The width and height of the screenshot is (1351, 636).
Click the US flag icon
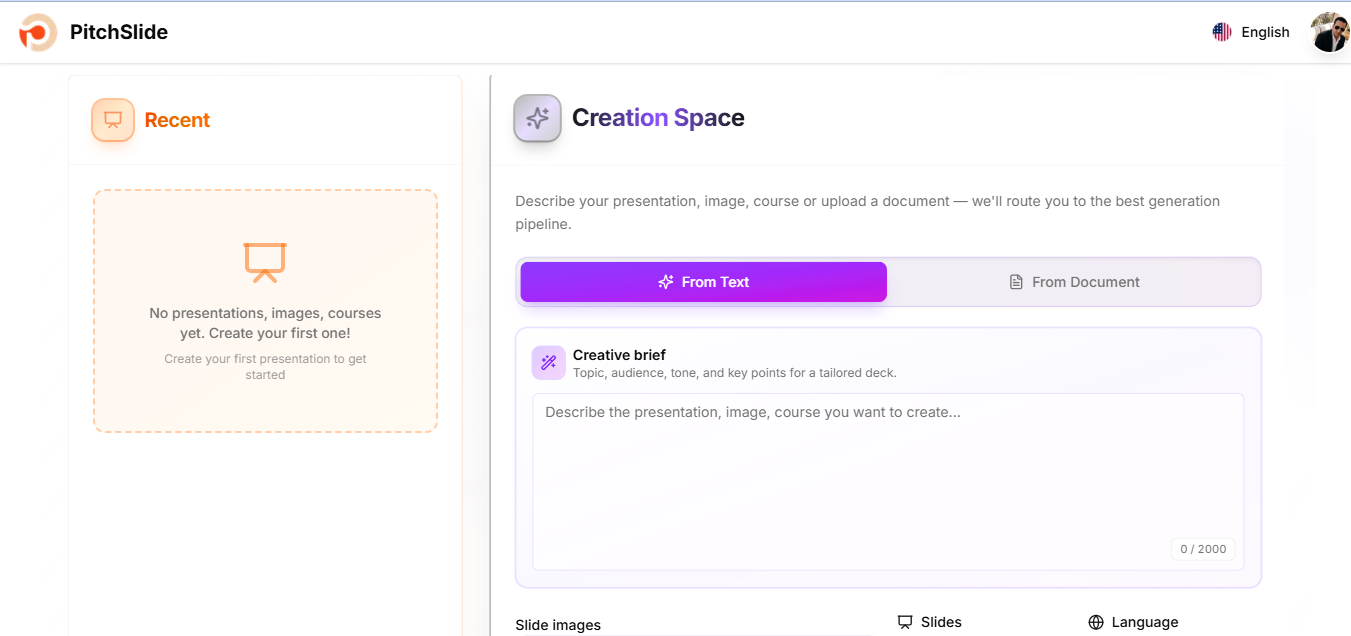point(1222,32)
